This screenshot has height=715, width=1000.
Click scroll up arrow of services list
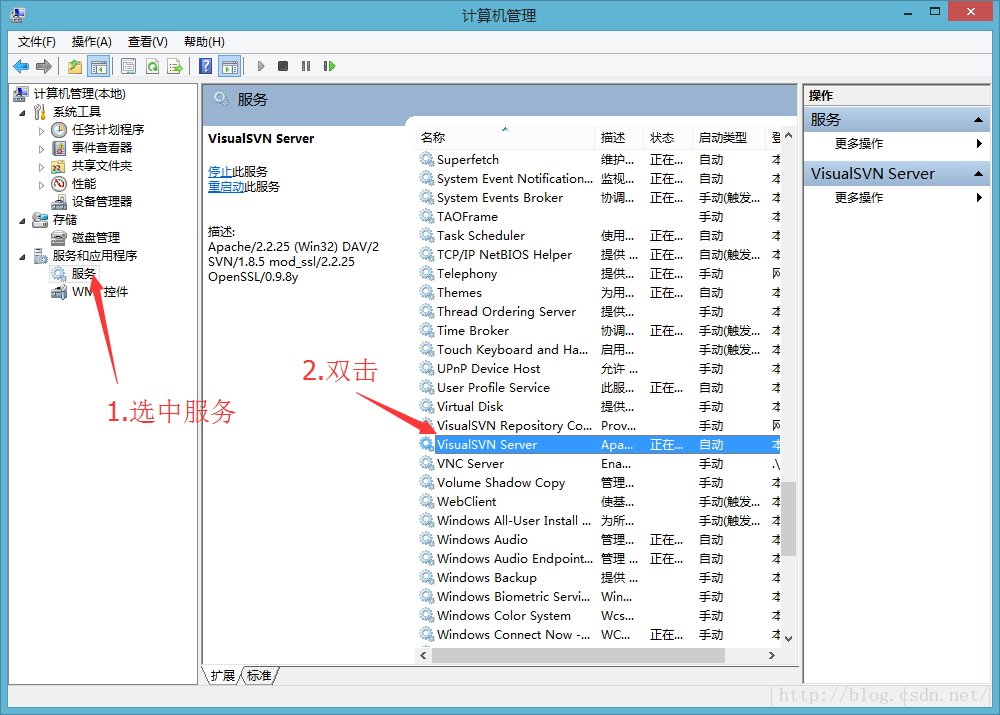coord(789,135)
